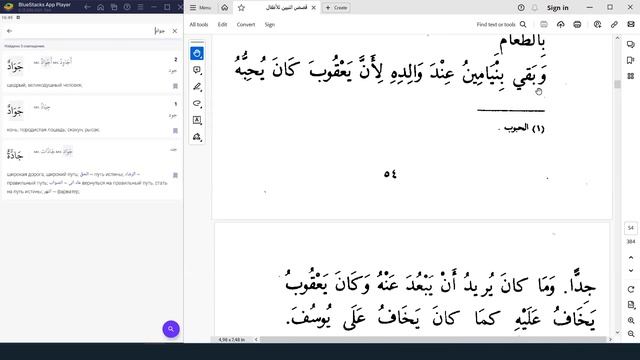Open page thumbnails panel on right rail
The height and width of the screenshot is (360, 640).
click(631, 76)
